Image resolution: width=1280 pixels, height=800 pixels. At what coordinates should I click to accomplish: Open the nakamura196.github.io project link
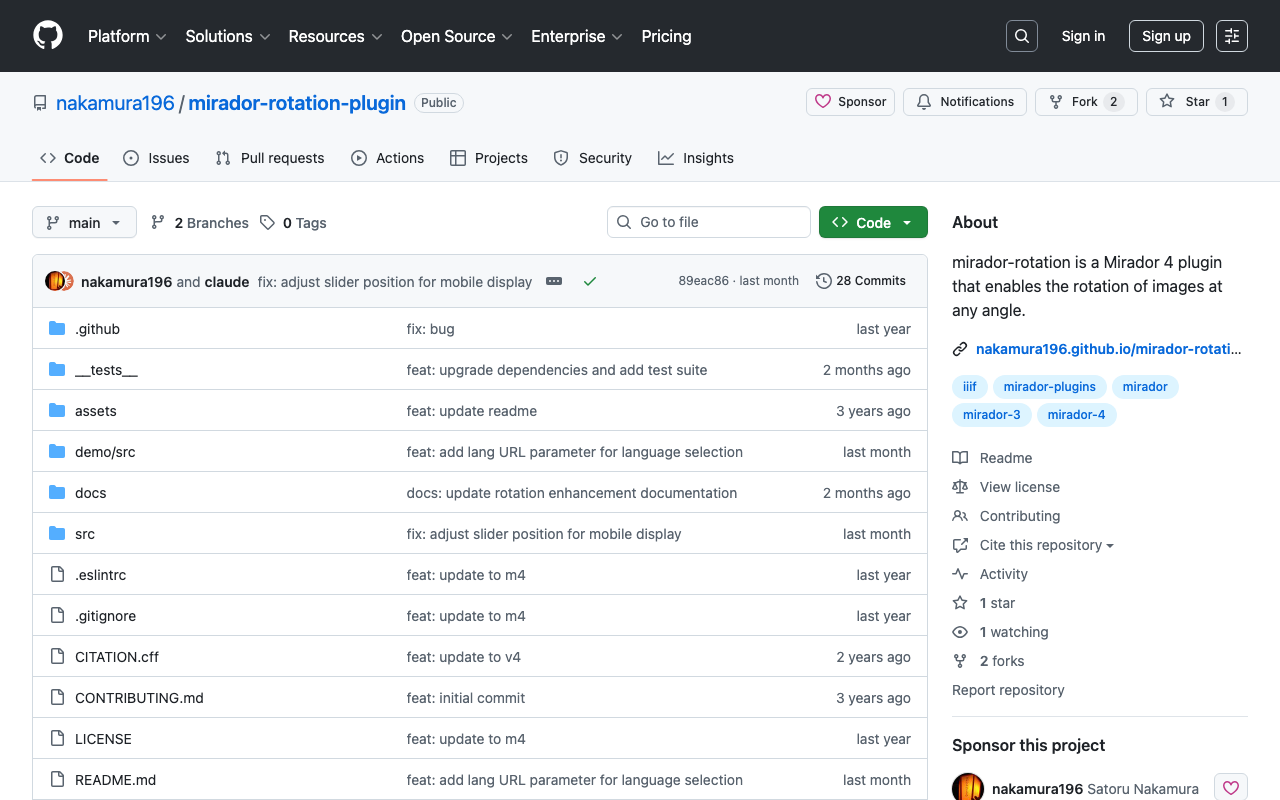(1108, 349)
